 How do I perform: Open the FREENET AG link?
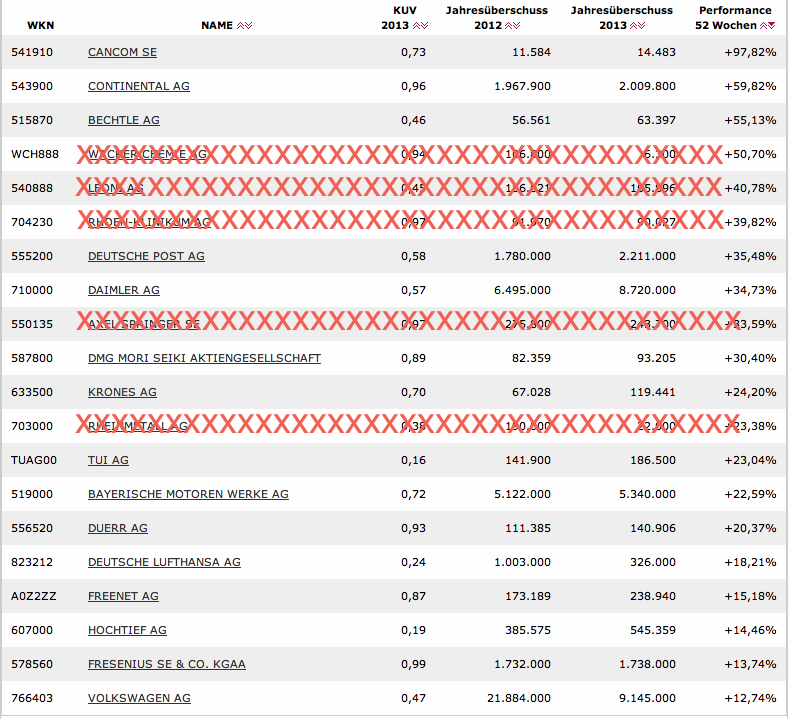[x=123, y=597]
